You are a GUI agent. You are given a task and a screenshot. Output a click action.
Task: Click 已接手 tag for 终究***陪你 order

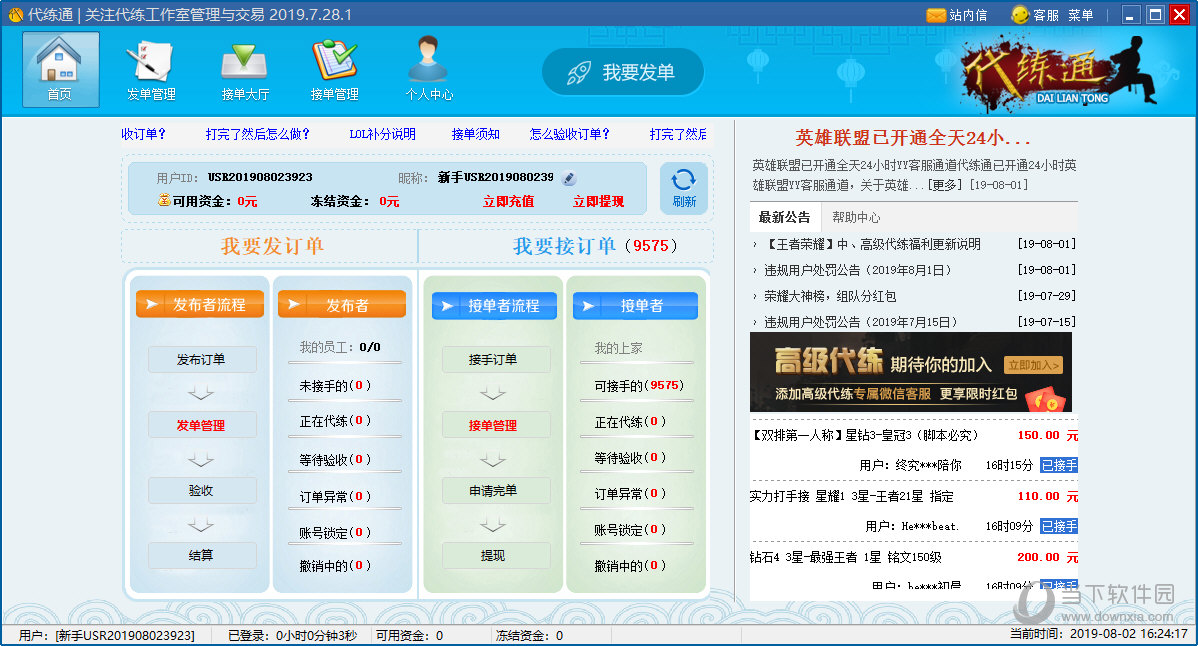[x=1059, y=465]
